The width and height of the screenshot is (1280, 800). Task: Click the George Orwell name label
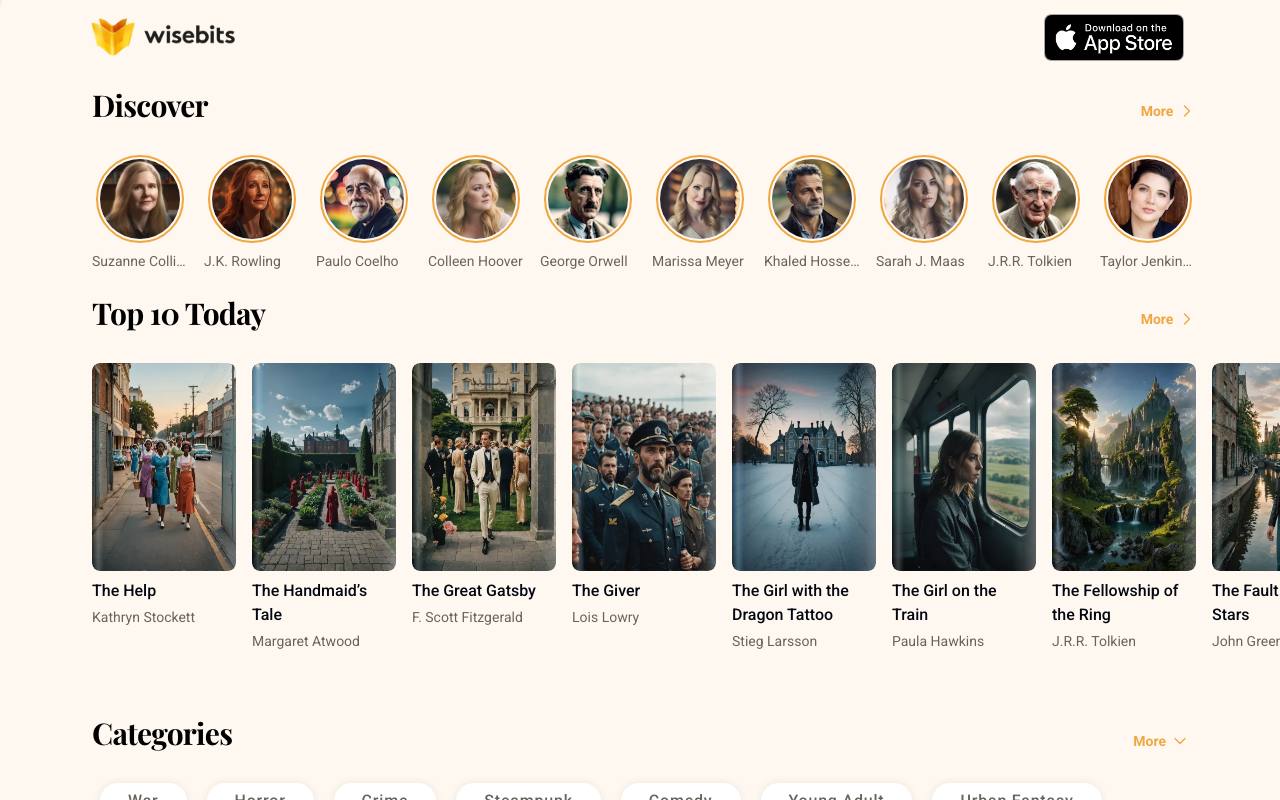pos(584,261)
